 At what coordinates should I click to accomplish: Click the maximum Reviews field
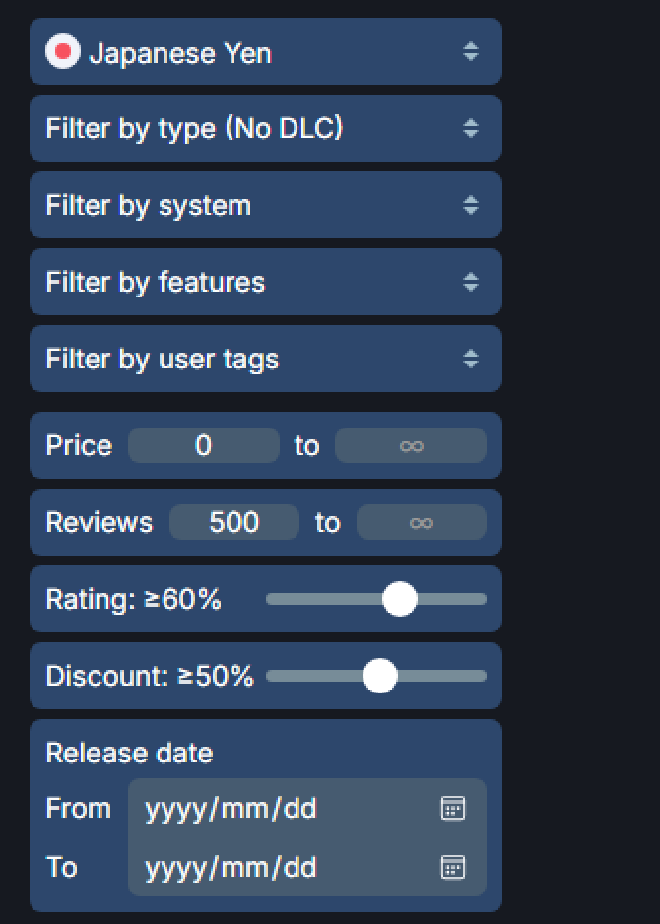421,522
